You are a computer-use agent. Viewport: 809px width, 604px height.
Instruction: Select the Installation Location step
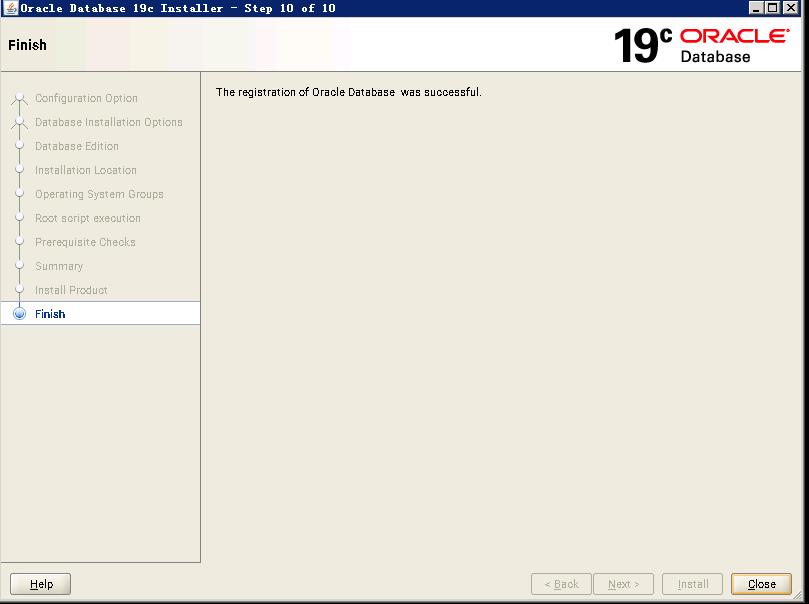click(x=86, y=170)
